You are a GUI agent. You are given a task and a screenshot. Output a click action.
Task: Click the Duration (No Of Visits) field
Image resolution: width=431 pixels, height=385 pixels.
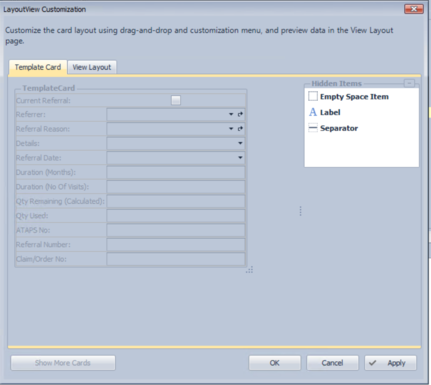click(x=176, y=187)
